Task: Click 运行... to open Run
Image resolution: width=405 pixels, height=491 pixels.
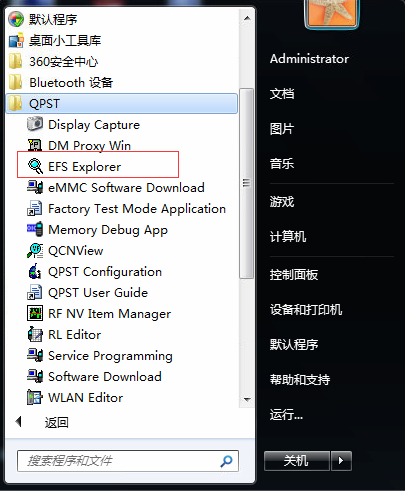Action: coord(286,415)
